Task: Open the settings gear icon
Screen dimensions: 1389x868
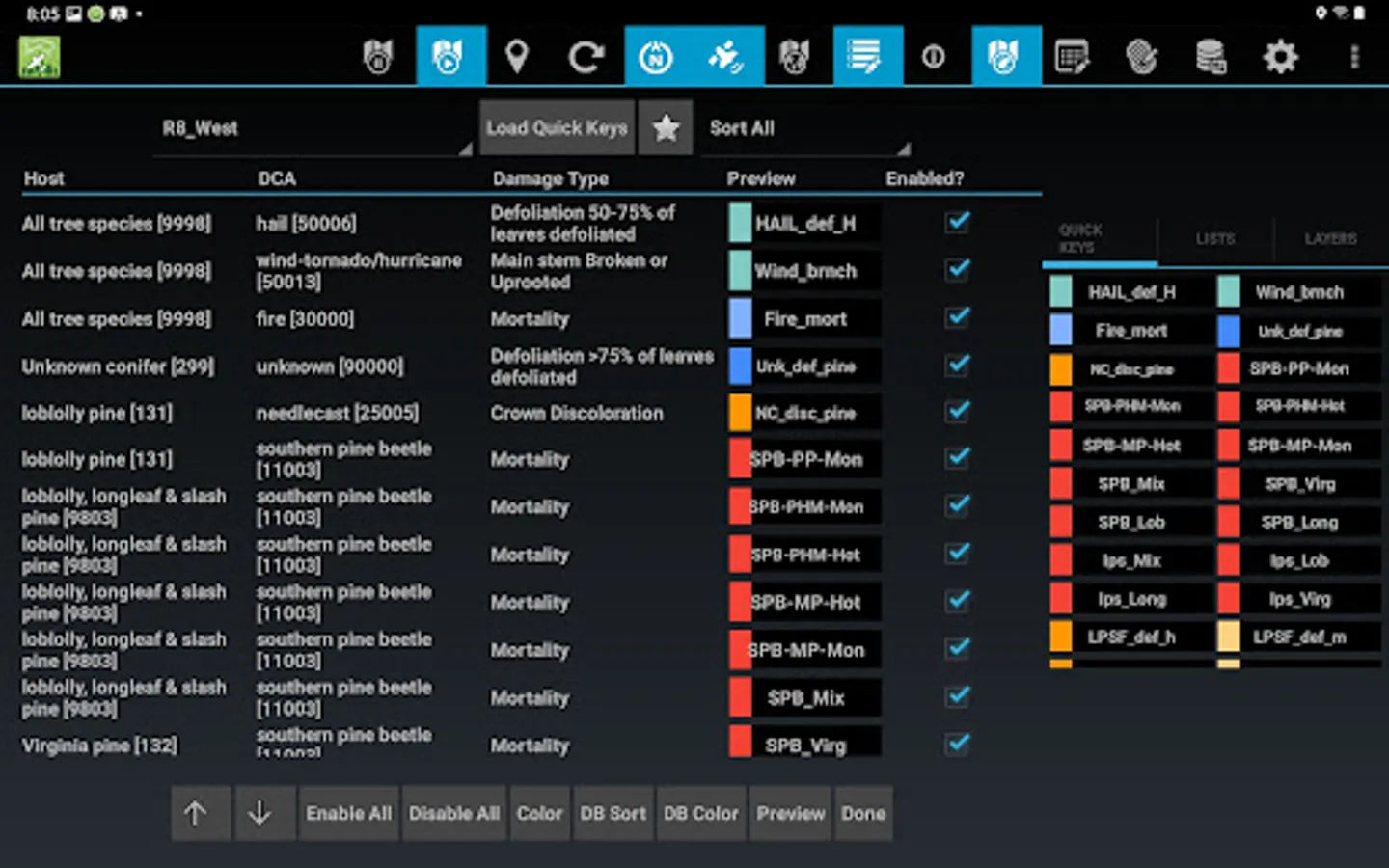Action: (1280, 56)
